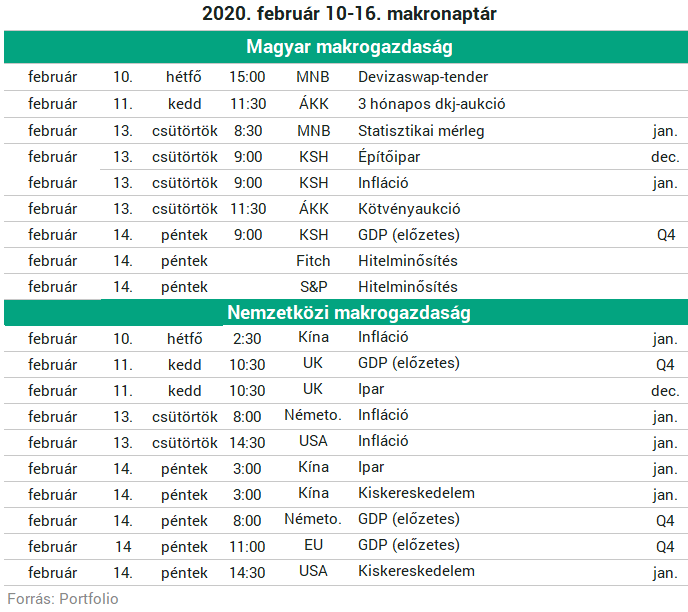
Task: Select the USA Kiskereskedelem event
Action: point(416,571)
